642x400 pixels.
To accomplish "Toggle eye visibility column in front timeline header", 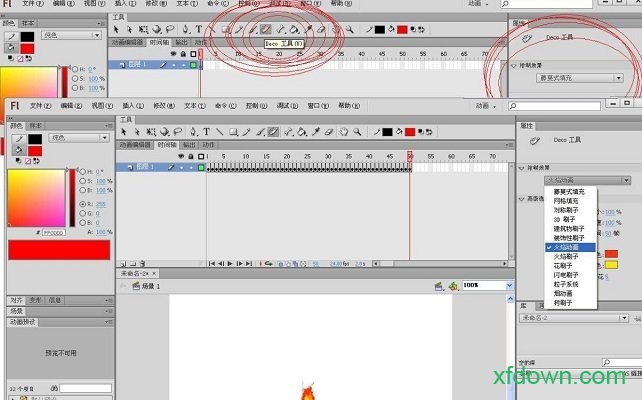I will pyautogui.click(x=181, y=156).
